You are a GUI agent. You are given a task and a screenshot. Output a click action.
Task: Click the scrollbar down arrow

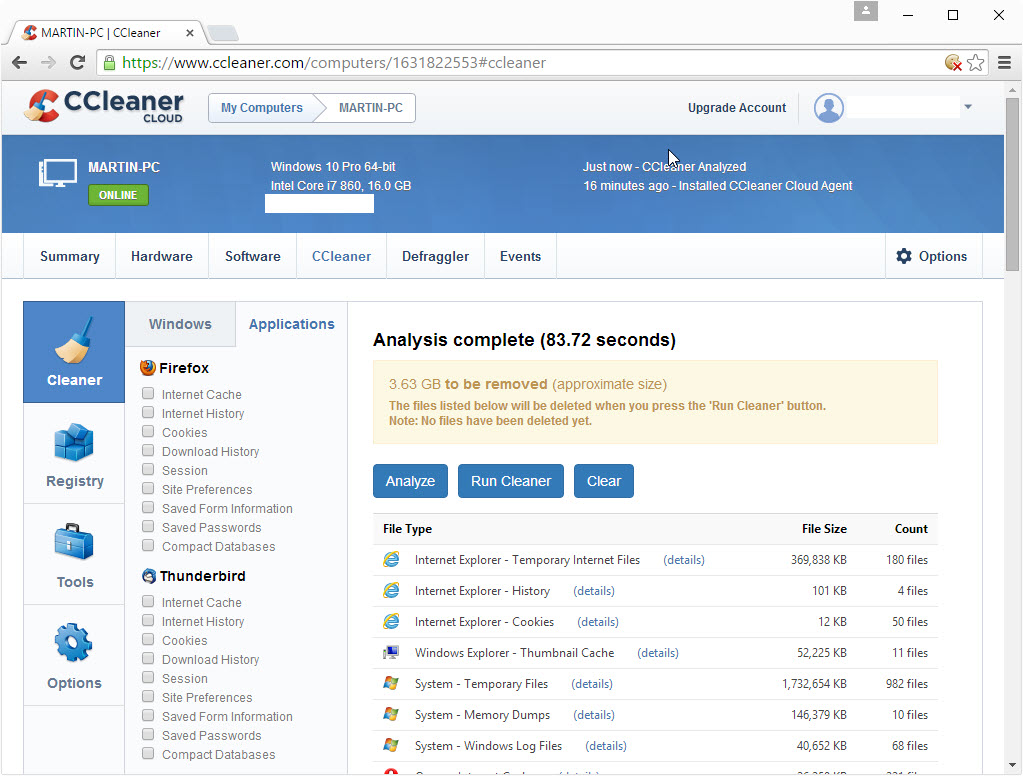click(x=1012, y=765)
